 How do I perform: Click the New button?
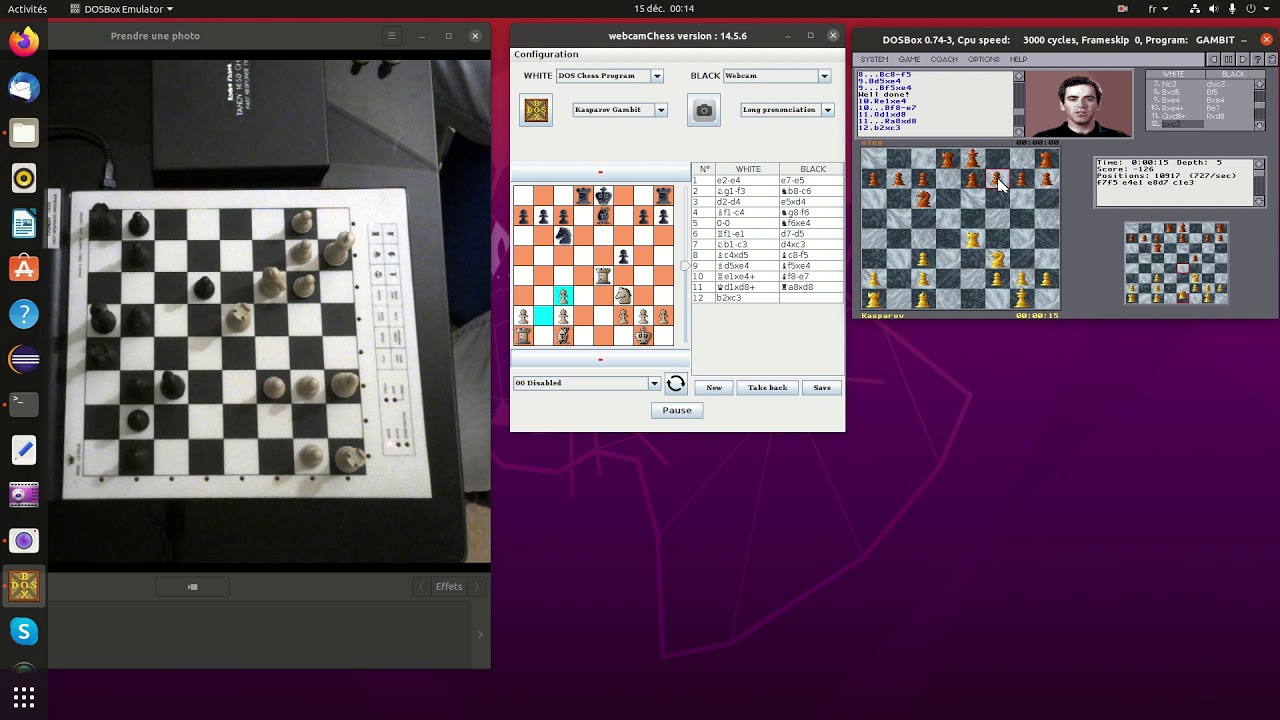(714, 387)
